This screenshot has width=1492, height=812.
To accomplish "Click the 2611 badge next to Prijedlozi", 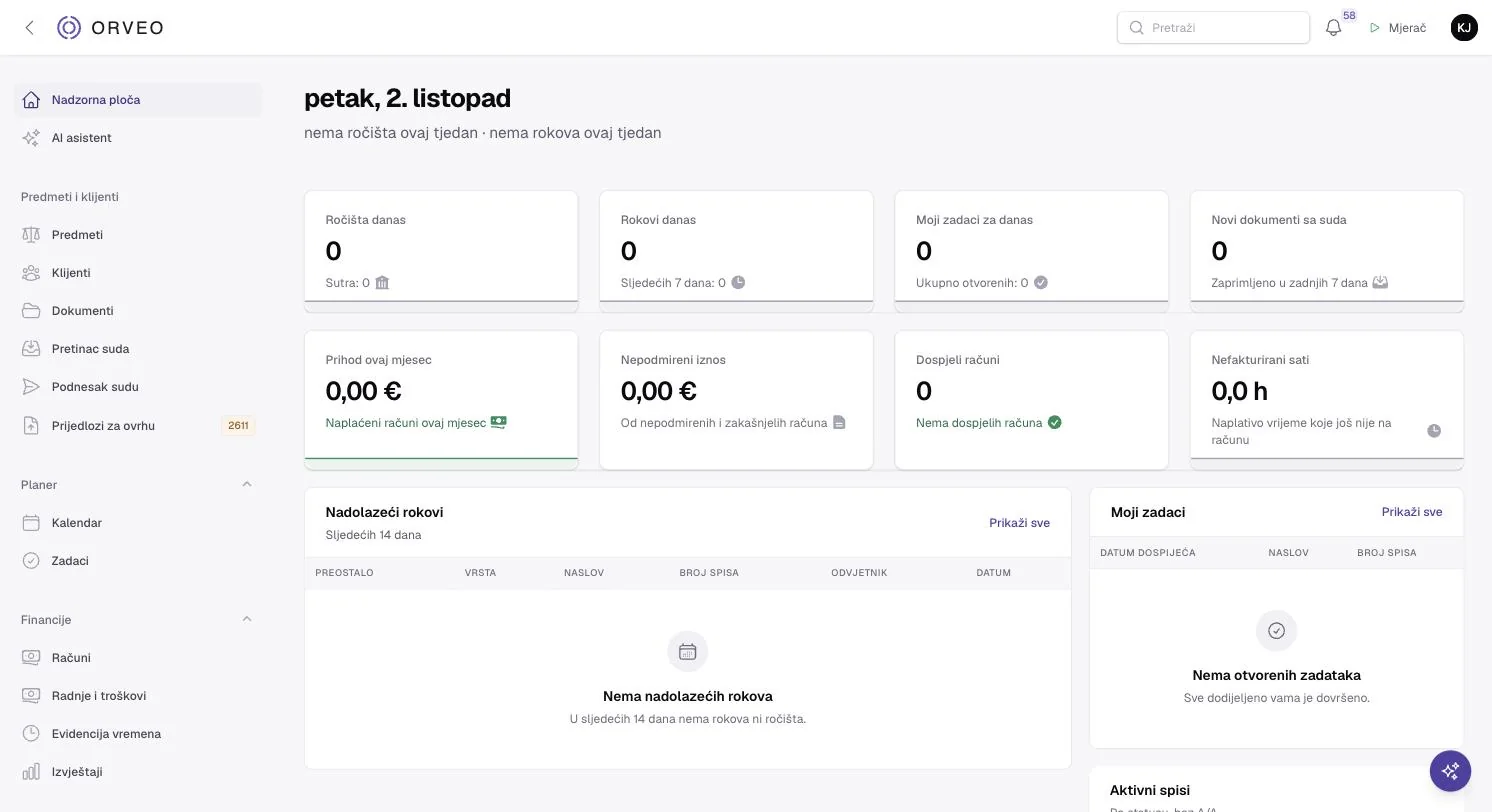I will pyautogui.click(x=238, y=426).
